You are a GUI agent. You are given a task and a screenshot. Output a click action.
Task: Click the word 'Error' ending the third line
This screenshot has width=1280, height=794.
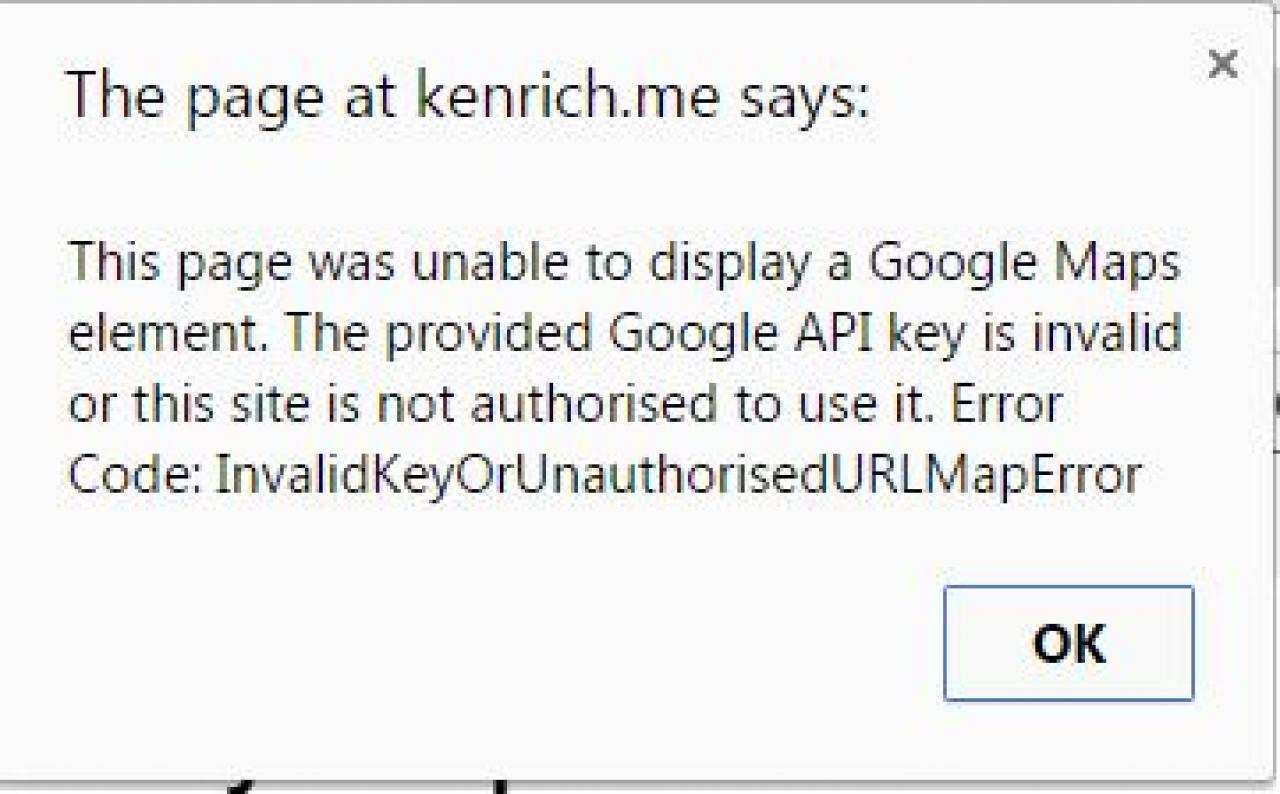pos(1004,405)
